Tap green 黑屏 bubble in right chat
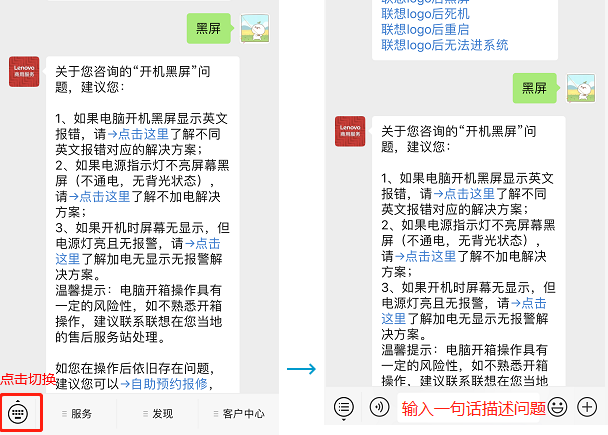This screenshot has height=435, width=608. 534,88
